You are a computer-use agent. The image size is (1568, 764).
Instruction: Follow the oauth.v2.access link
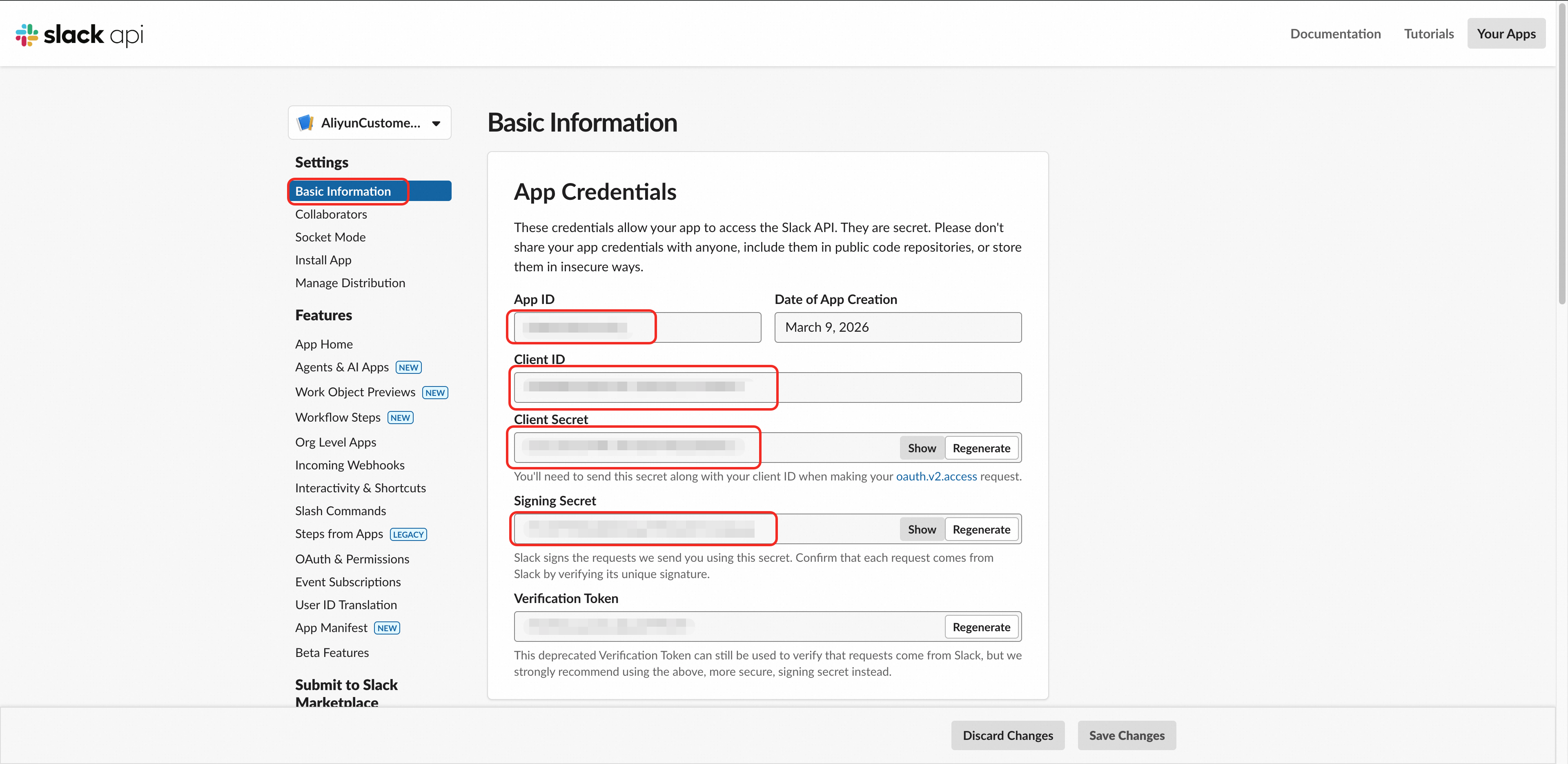936,476
